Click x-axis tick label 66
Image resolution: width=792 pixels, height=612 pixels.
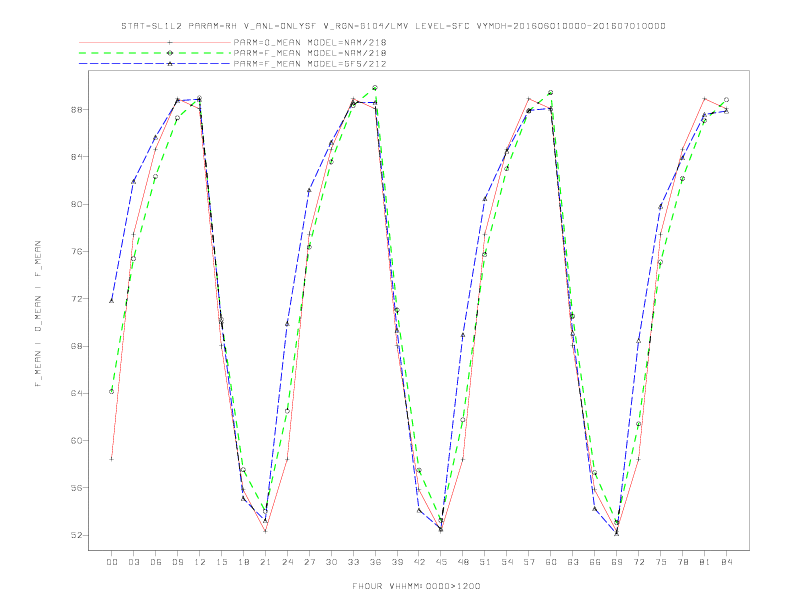tap(595, 562)
